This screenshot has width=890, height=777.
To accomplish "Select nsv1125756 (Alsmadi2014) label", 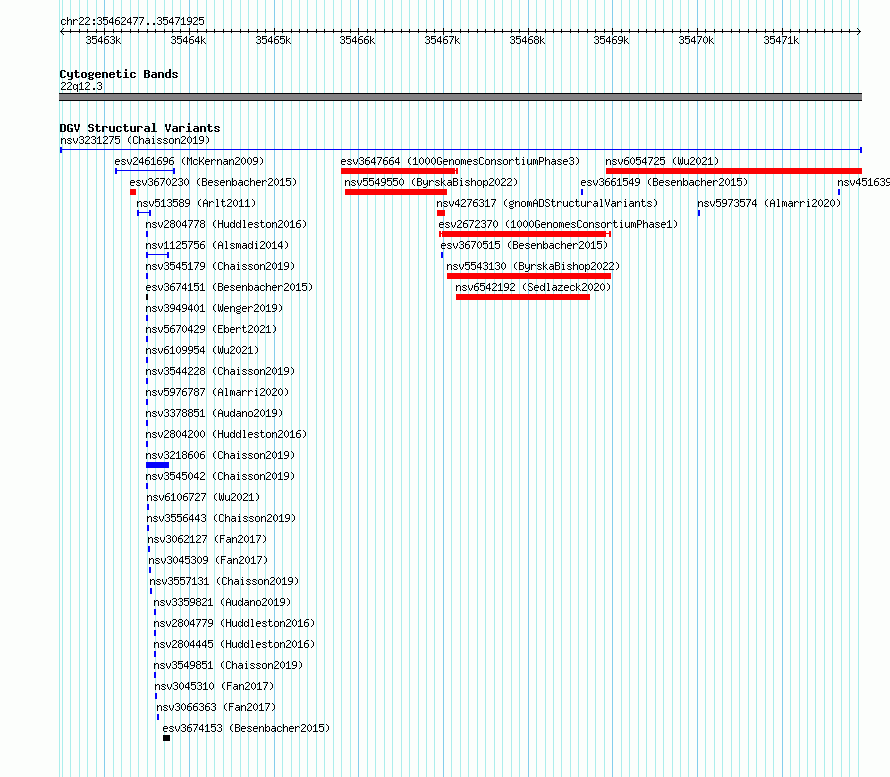I will point(217,245).
